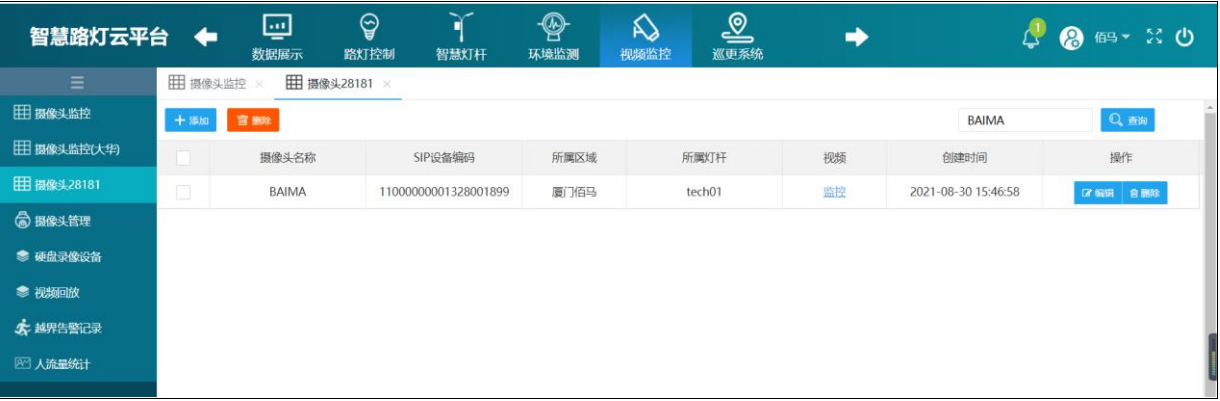
Task: Open the 环境监测 environment monitoring module
Action: (x=553, y=36)
